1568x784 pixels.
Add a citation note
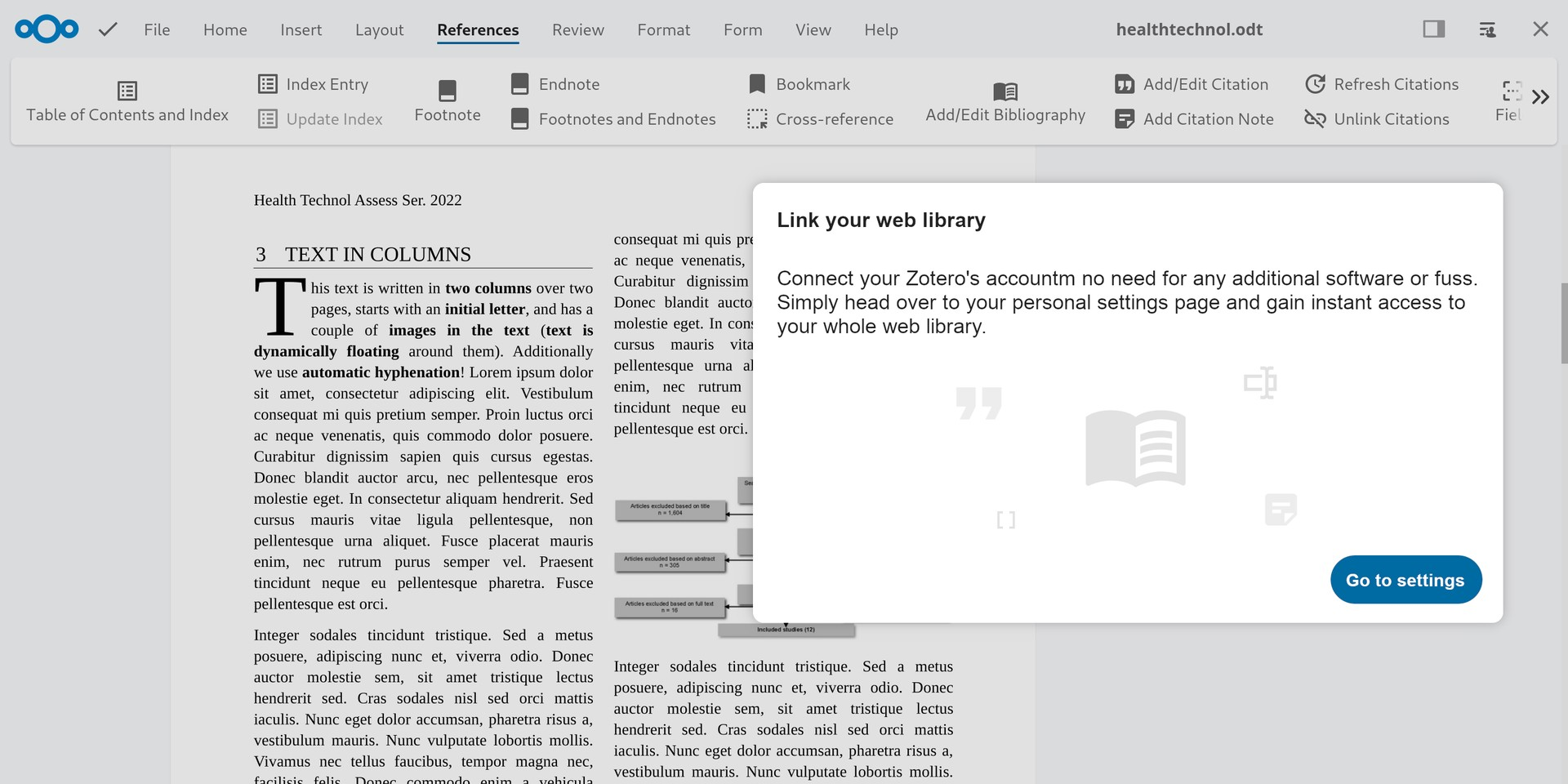[1194, 118]
